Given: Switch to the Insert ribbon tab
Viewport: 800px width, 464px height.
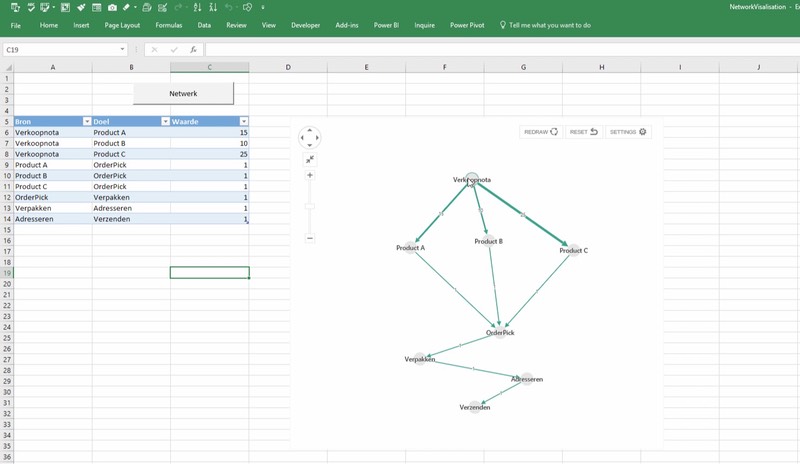Looking at the screenshot, I should pos(81,25).
